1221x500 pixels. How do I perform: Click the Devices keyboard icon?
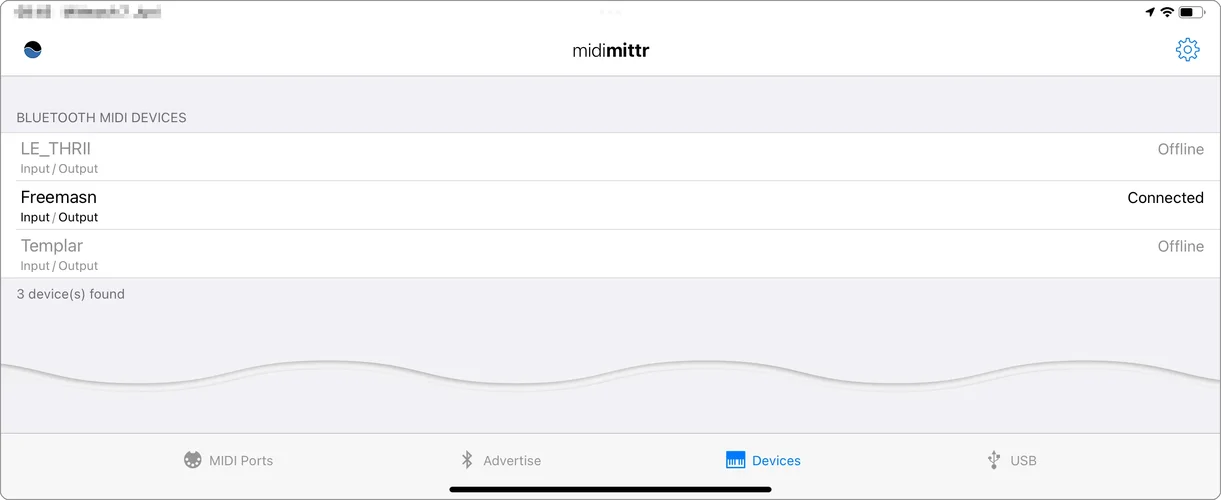pyautogui.click(x=736, y=460)
